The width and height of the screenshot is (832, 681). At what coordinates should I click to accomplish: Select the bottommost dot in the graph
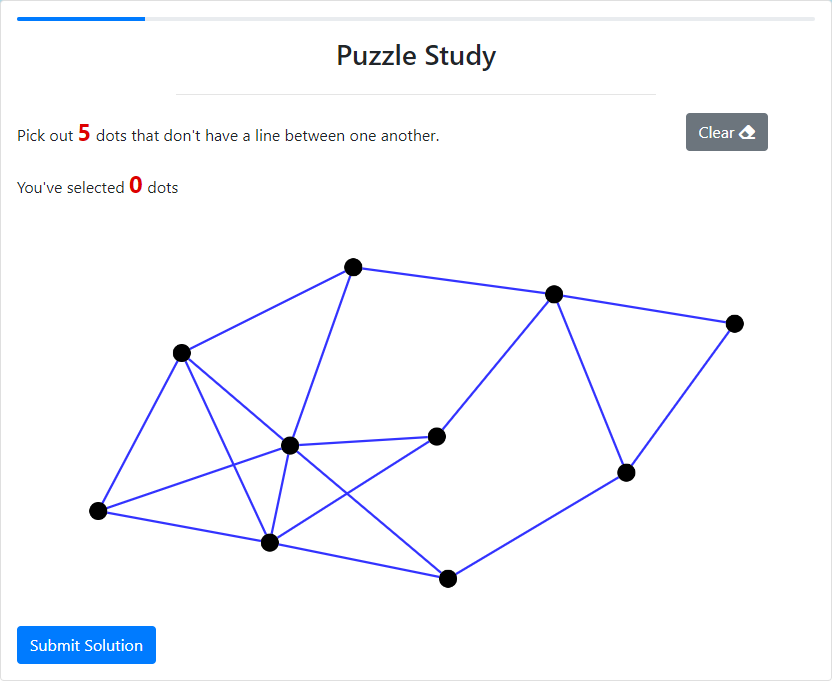pyautogui.click(x=448, y=579)
